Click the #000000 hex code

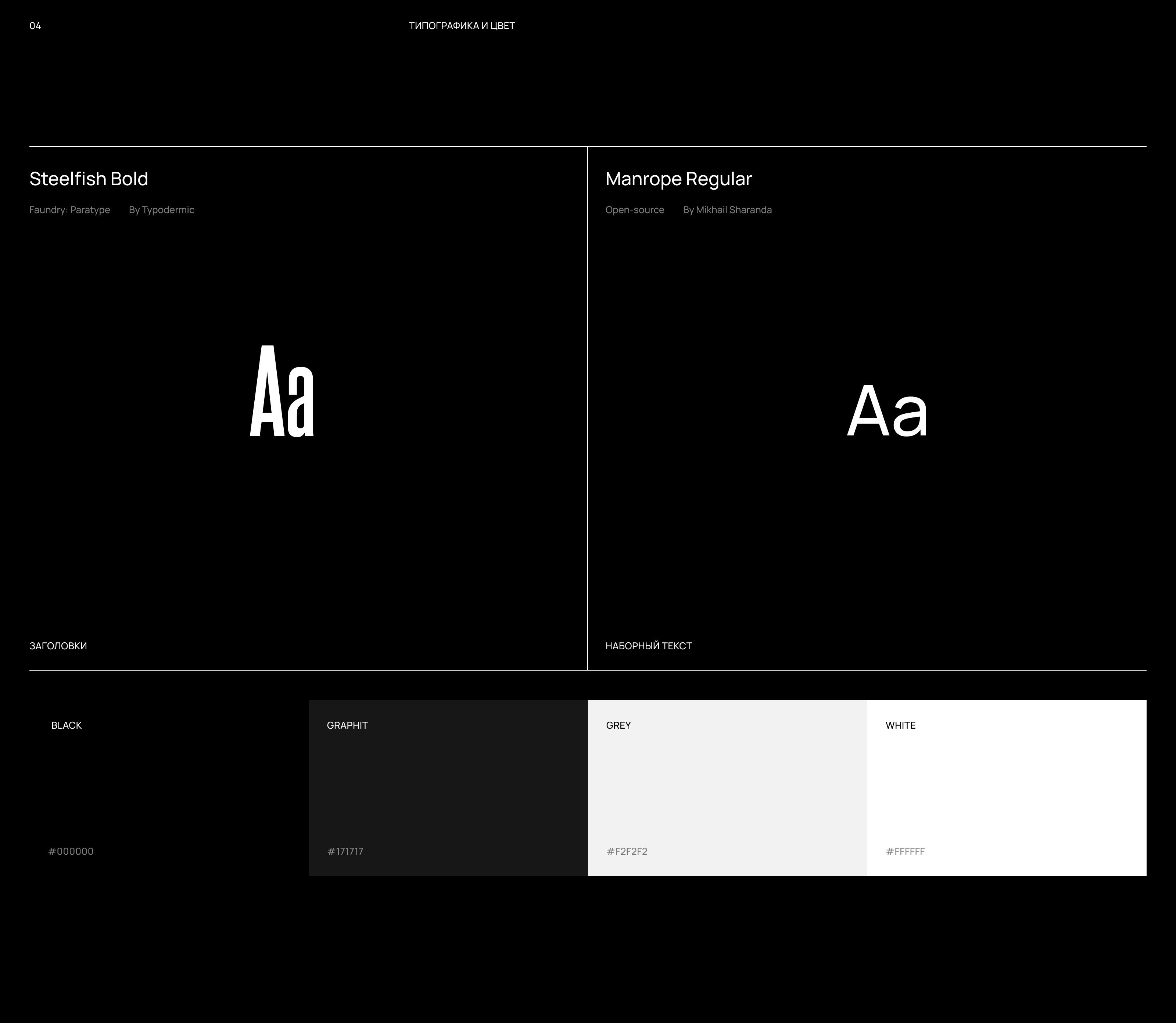71,851
